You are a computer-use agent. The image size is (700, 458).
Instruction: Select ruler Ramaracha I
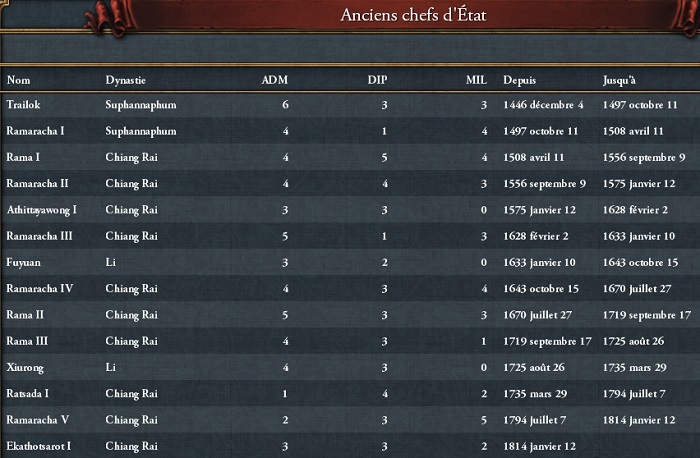(350, 131)
